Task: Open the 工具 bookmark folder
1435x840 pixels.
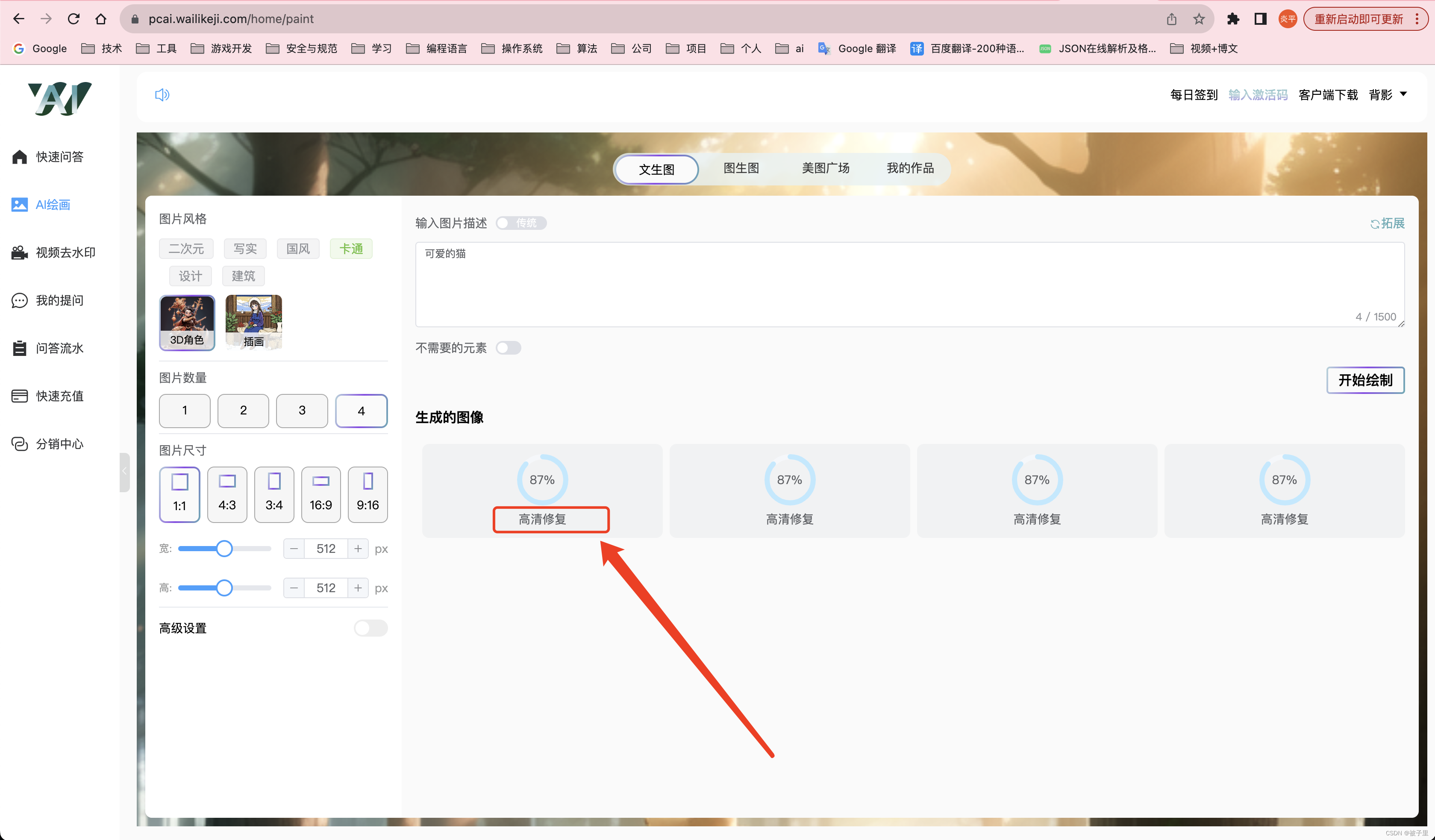Action: [156, 48]
